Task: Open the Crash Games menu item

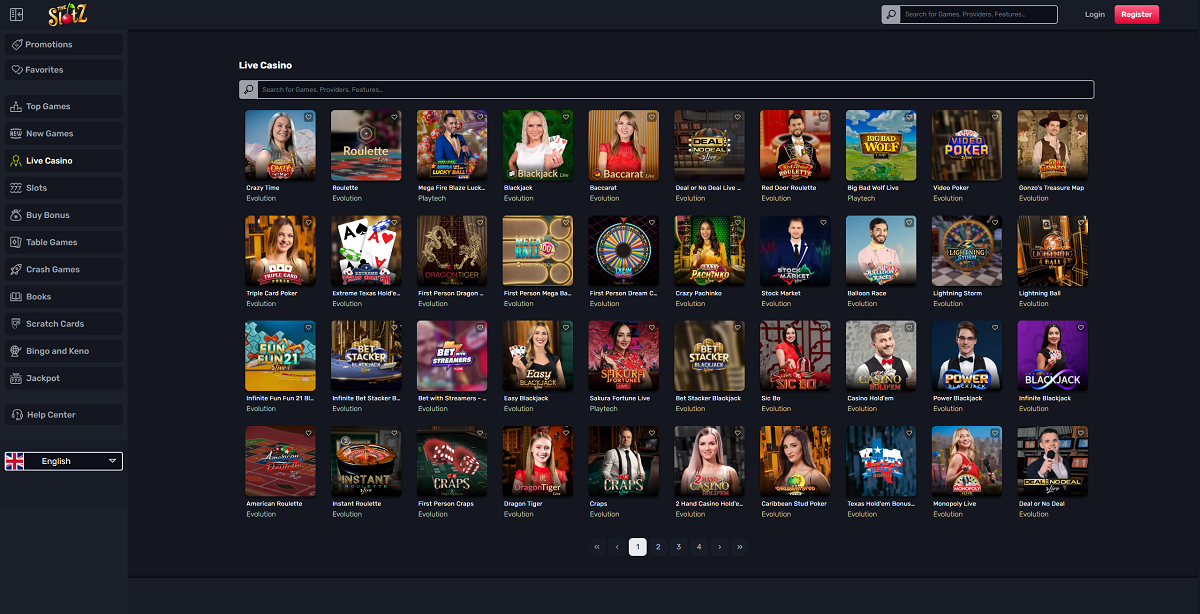Action: [x=64, y=269]
